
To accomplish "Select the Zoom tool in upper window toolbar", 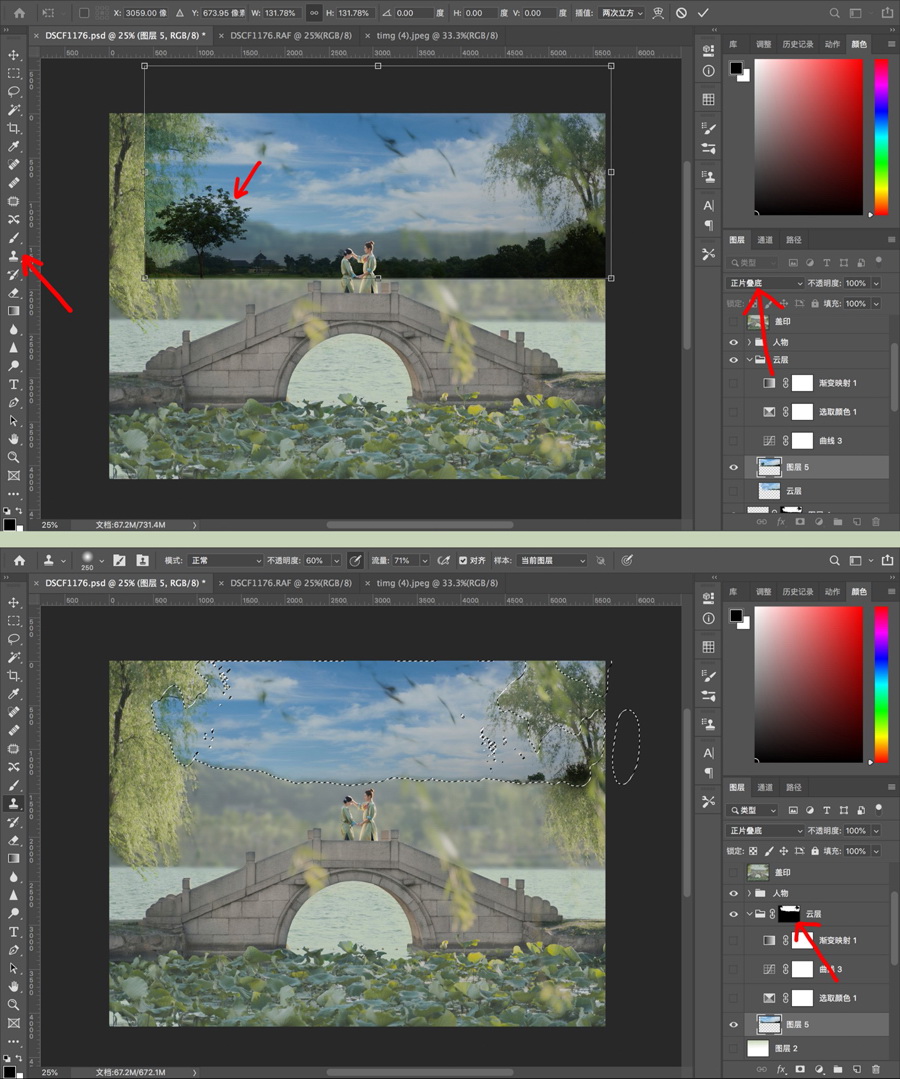I will click(x=13, y=457).
